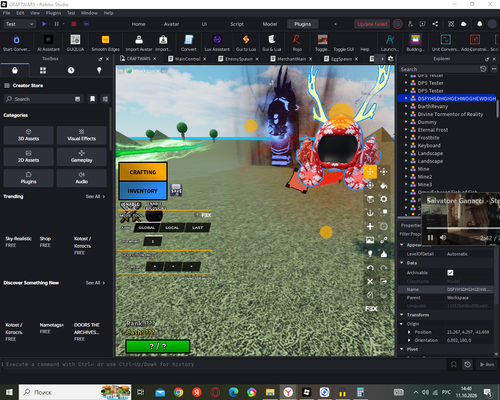Click the F3X undo arrow
Screen dimensions: 500x400
pos(370,268)
